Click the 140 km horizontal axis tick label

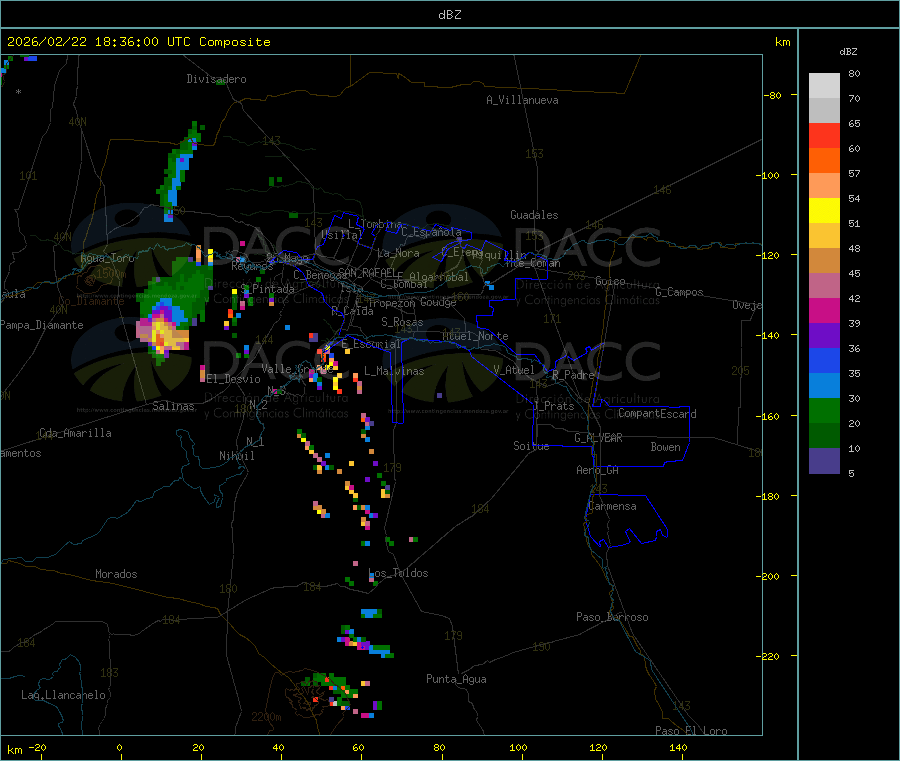pos(678,747)
